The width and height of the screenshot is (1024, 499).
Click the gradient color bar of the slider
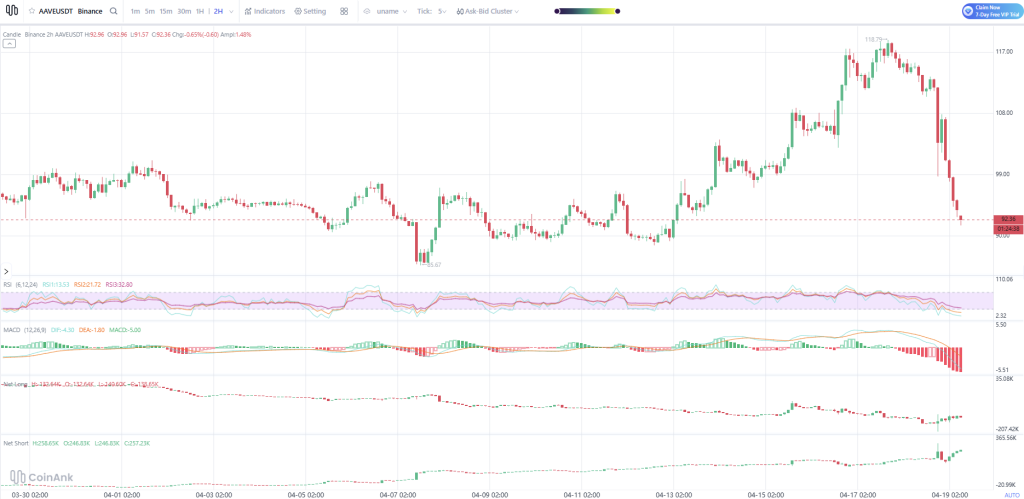tap(586, 11)
